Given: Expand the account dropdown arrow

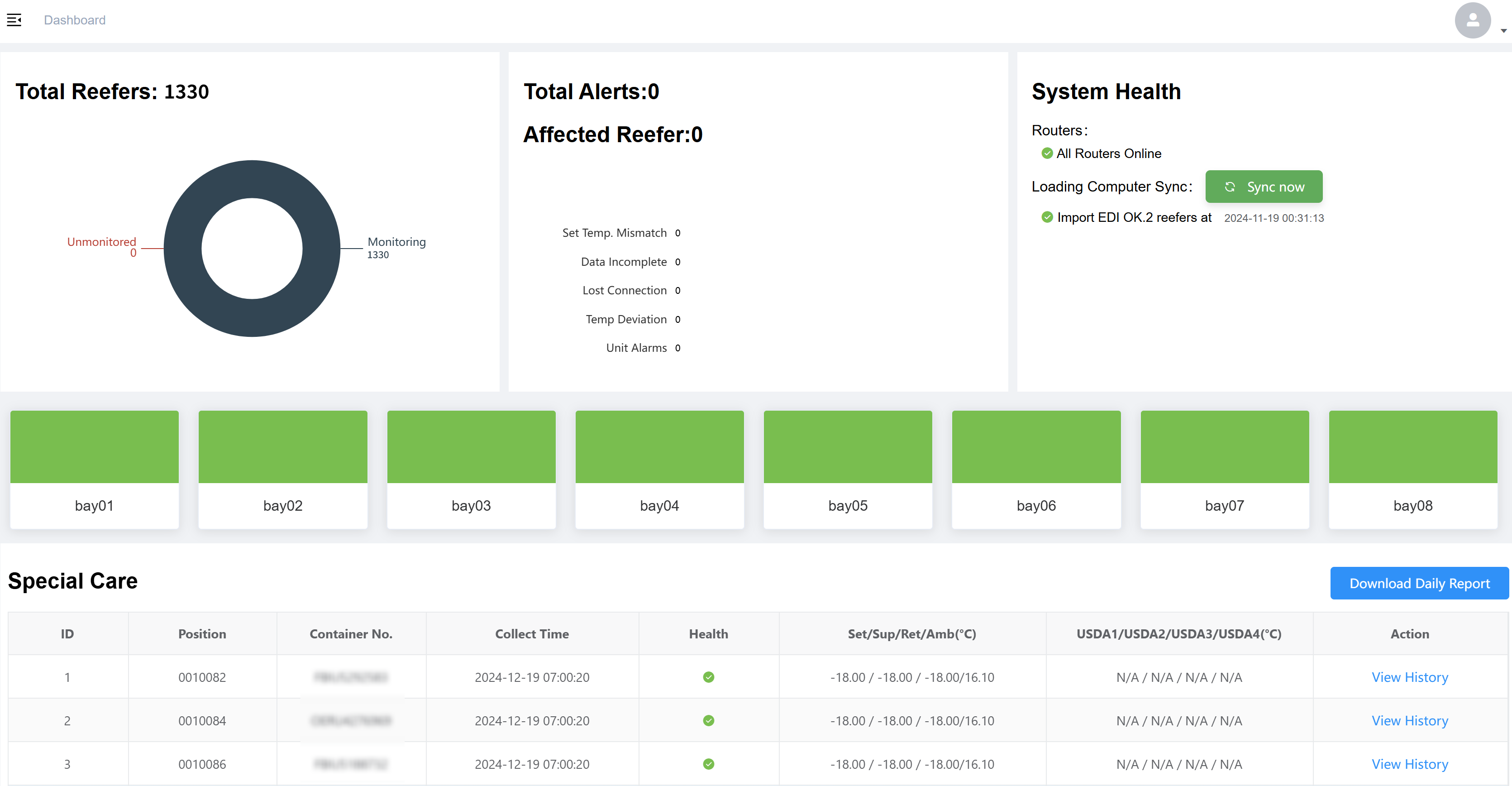Looking at the screenshot, I should point(1503,30).
